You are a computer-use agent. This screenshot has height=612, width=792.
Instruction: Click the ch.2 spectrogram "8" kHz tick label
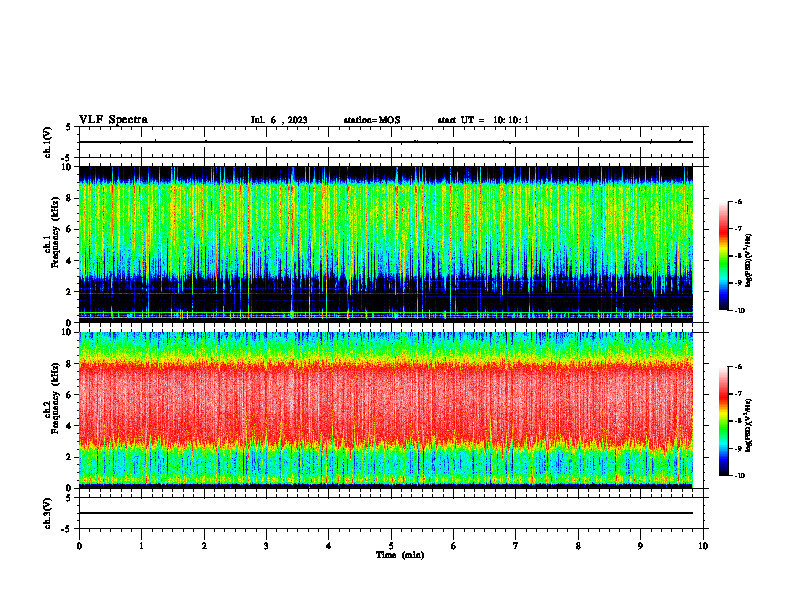(69, 364)
